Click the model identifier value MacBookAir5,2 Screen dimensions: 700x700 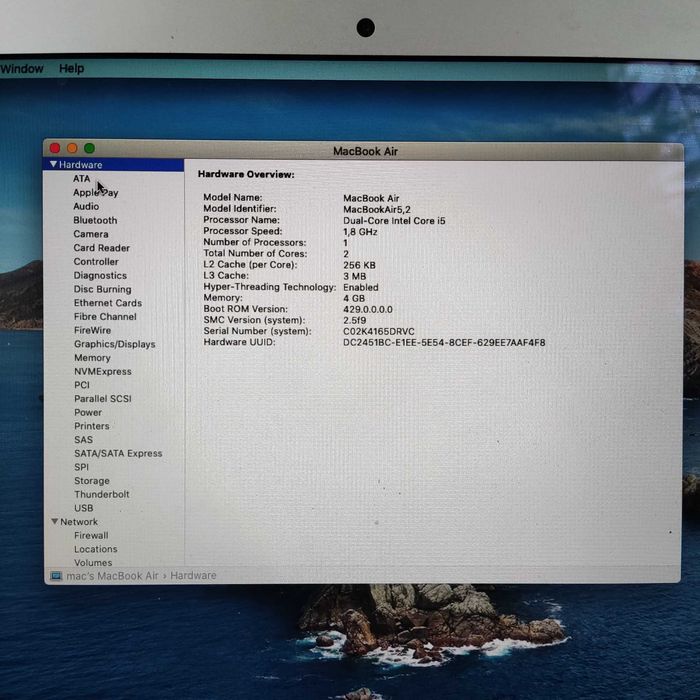click(377, 209)
